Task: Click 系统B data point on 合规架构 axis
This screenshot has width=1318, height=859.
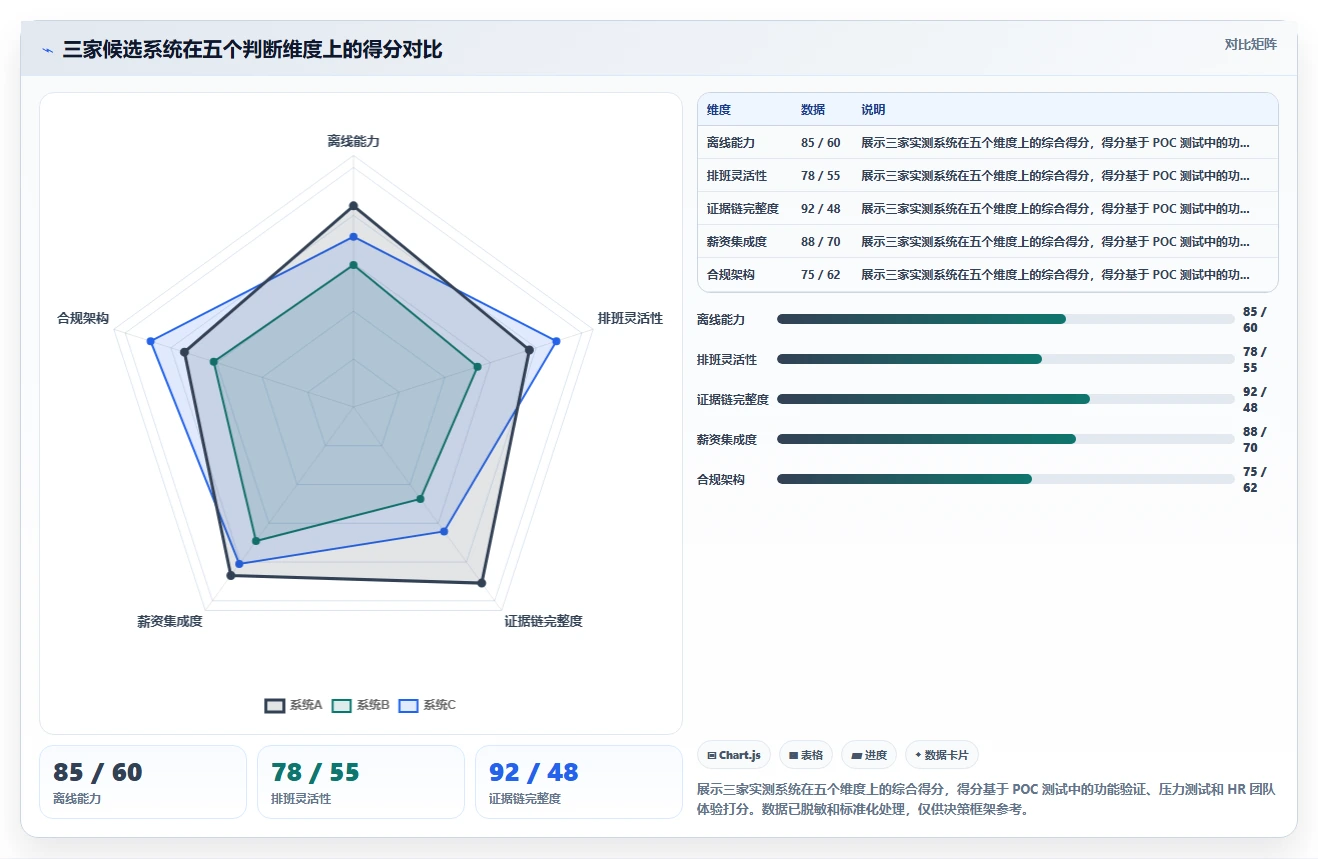Action: coord(214,362)
